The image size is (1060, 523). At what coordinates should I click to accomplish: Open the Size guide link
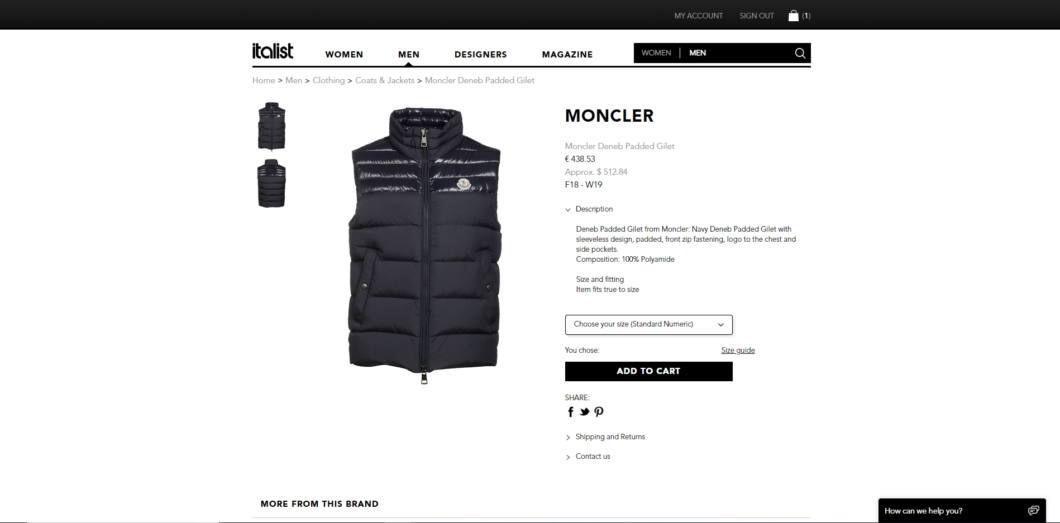(x=738, y=350)
